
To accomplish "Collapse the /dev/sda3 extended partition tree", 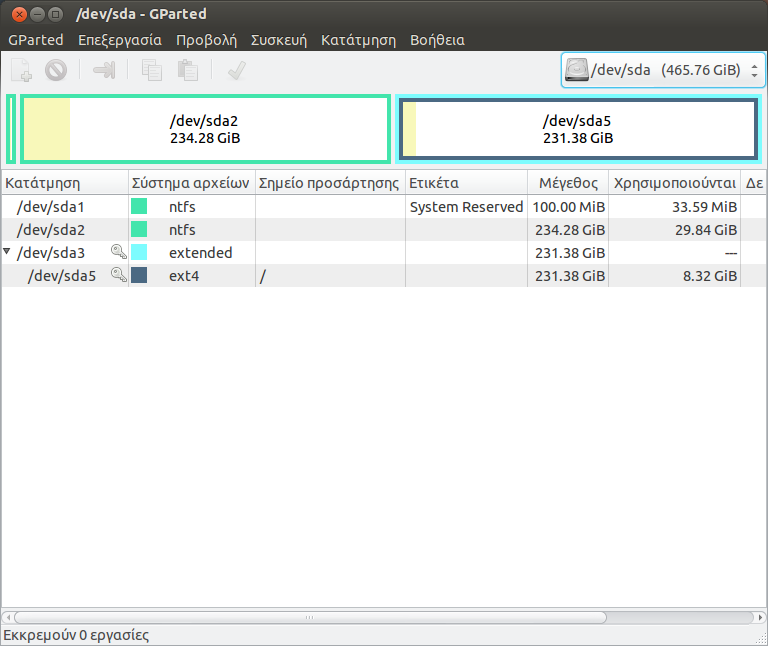I will pyautogui.click(x=7, y=251).
